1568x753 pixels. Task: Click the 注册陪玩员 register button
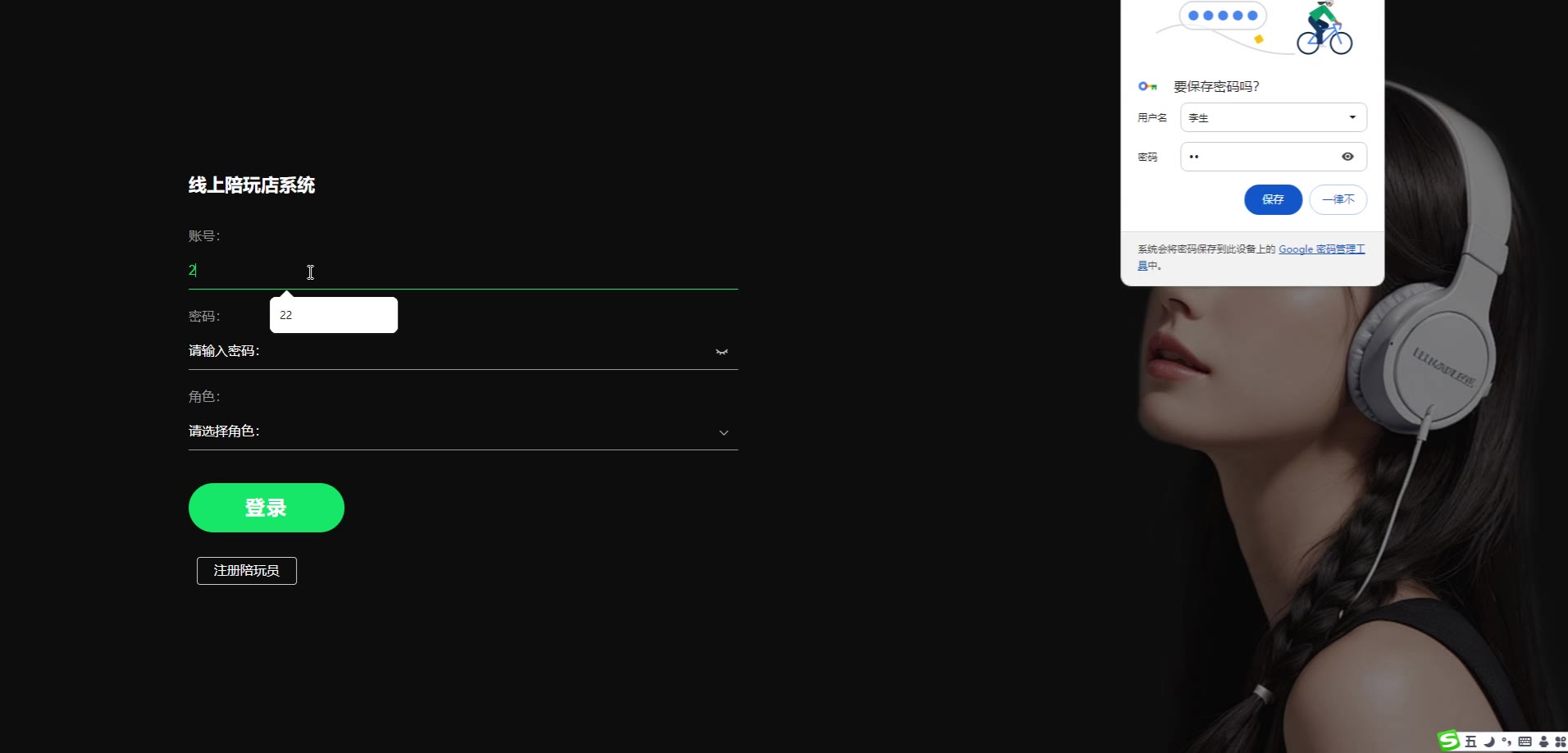coord(247,571)
